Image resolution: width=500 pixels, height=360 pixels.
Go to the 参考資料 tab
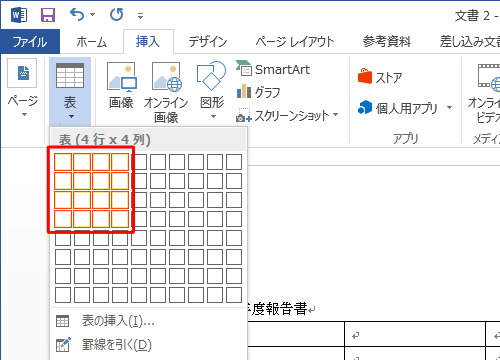(x=387, y=42)
